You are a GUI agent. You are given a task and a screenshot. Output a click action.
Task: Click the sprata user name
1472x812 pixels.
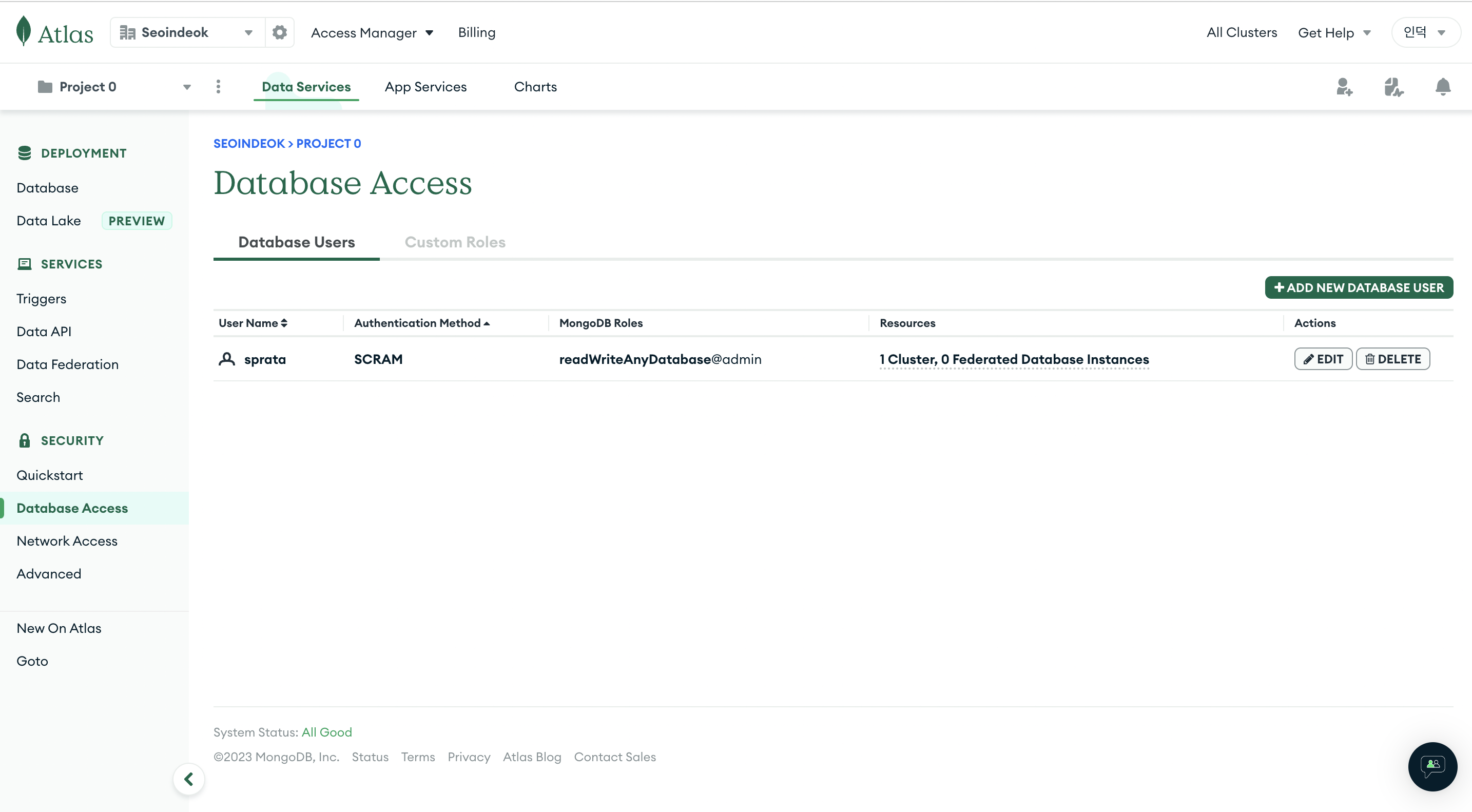(265, 359)
